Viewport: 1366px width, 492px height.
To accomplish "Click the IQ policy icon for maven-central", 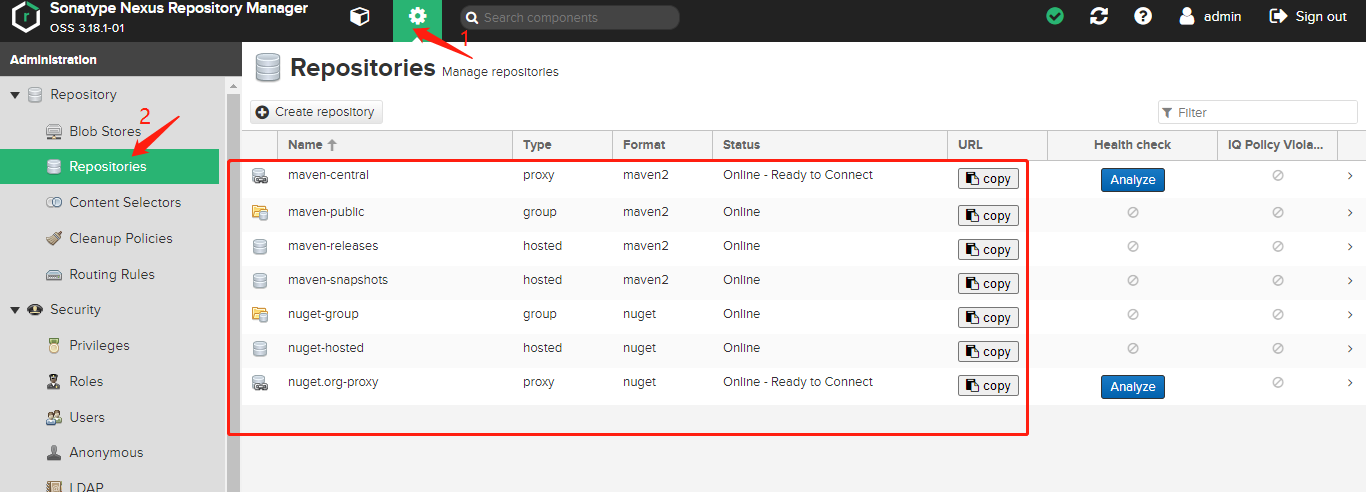I will point(1278,175).
